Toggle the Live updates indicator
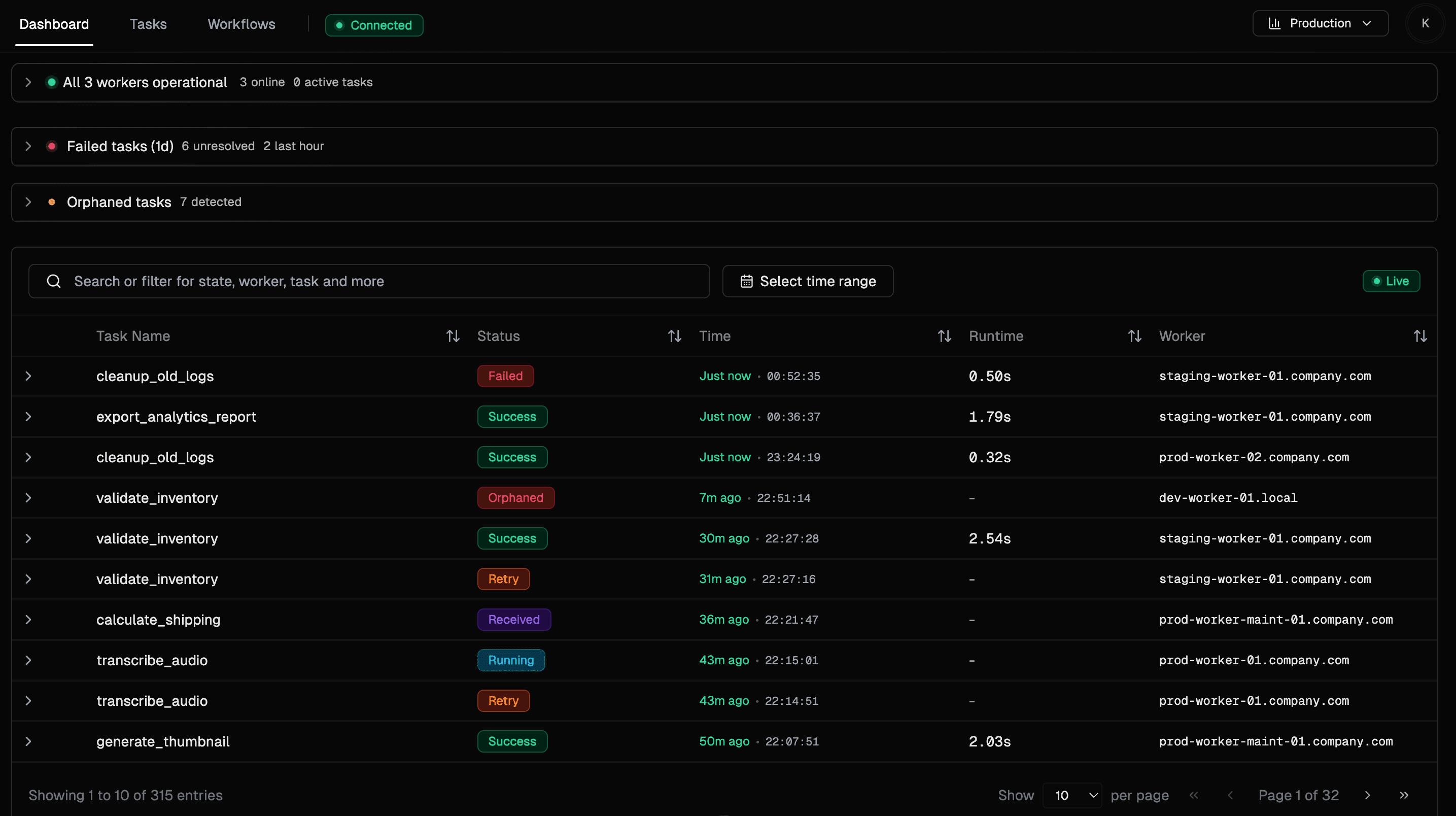 click(1392, 281)
